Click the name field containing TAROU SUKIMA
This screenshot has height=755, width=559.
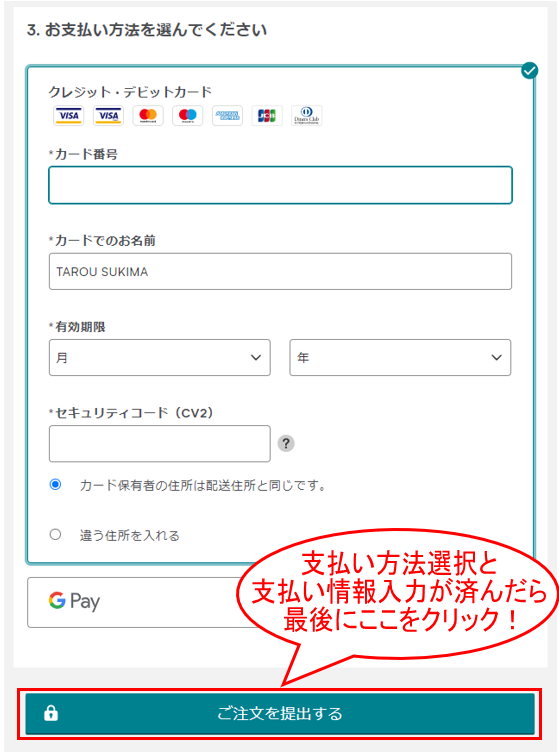280,272
